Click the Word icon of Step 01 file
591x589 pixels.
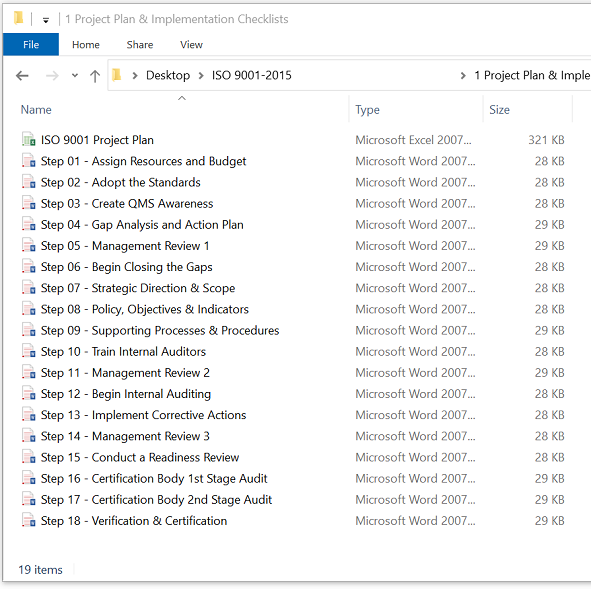tap(29, 161)
